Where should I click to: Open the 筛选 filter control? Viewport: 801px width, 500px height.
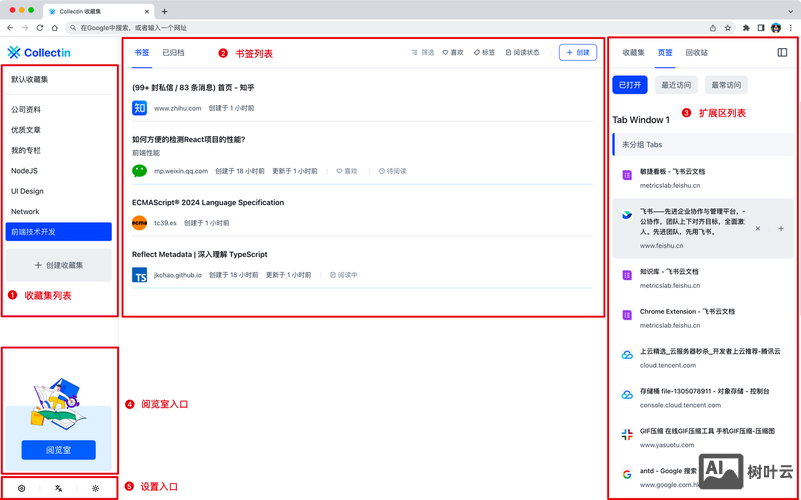click(x=422, y=53)
